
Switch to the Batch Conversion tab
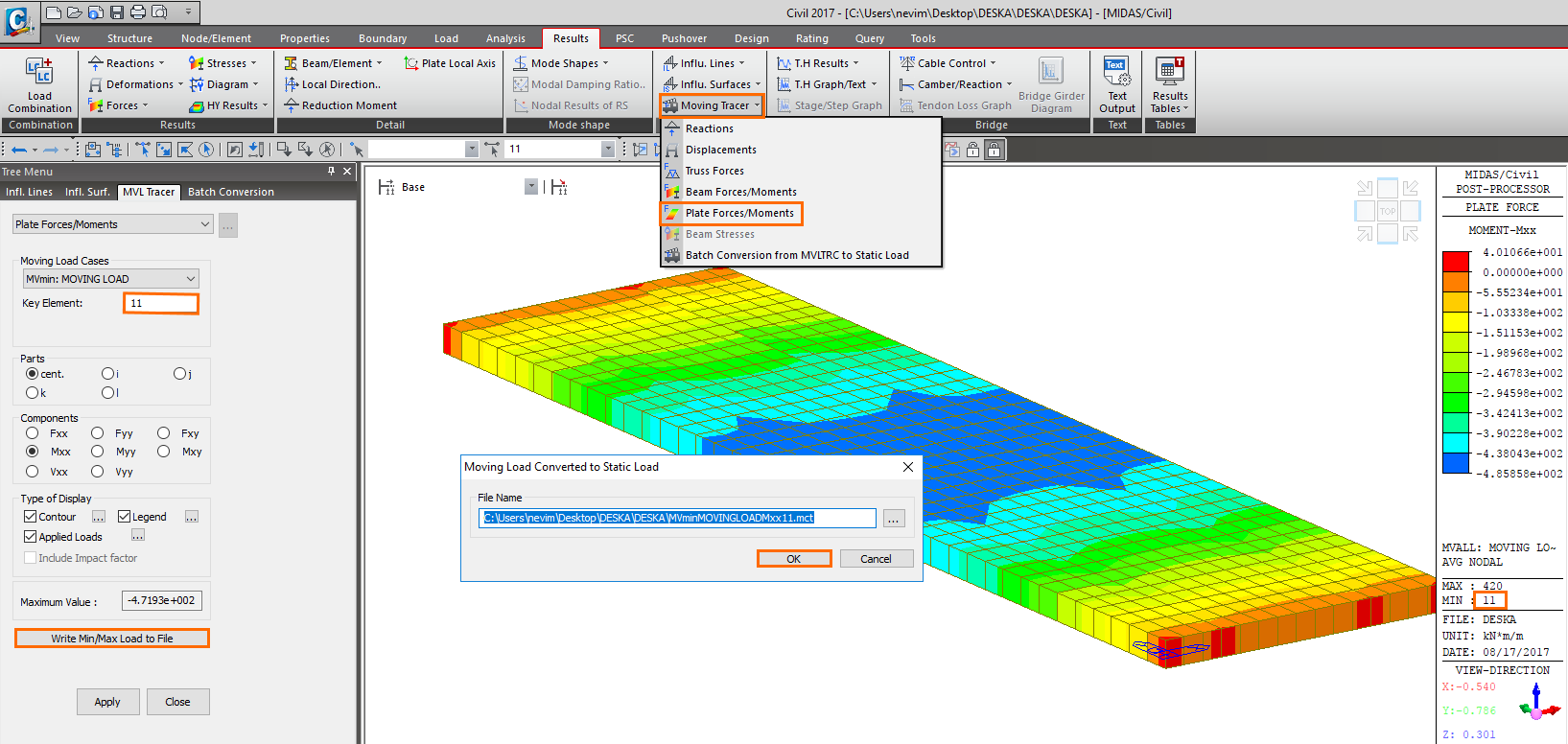click(230, 192)
